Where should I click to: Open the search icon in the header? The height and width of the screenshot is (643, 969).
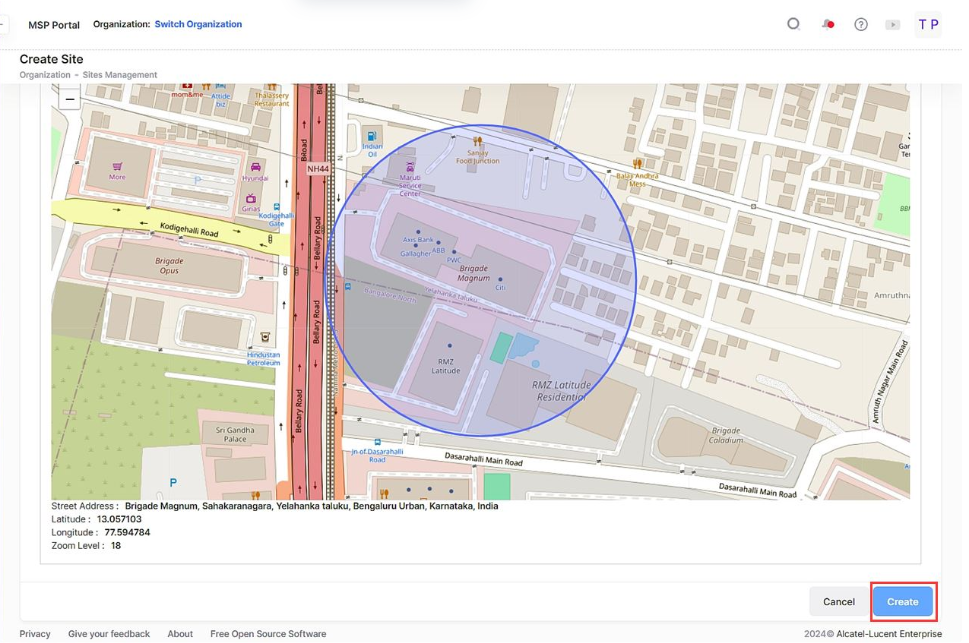pyautogui.click(x=793, y=23)
